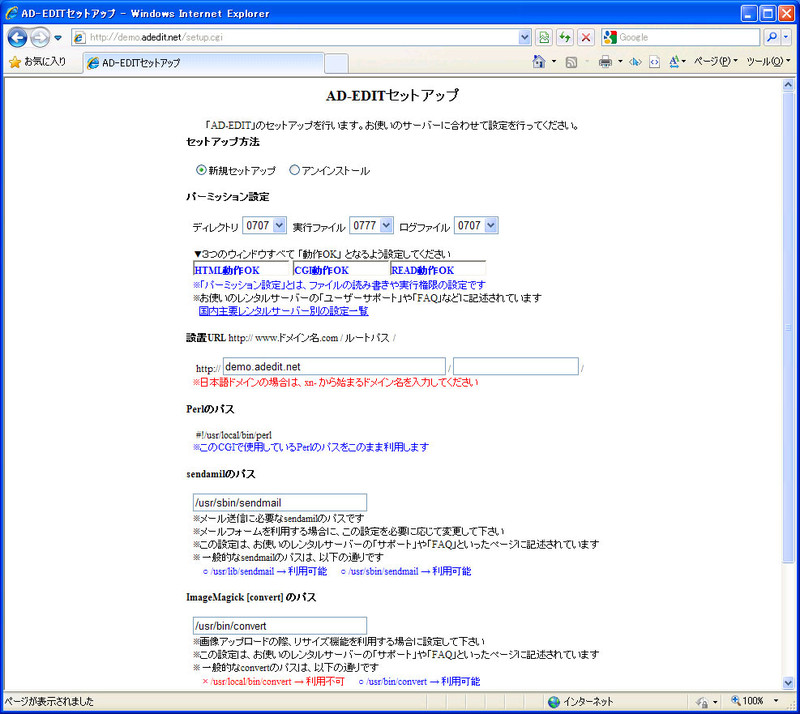
Task: Click the IE logo in the title bar
Action: click(11, 13)
